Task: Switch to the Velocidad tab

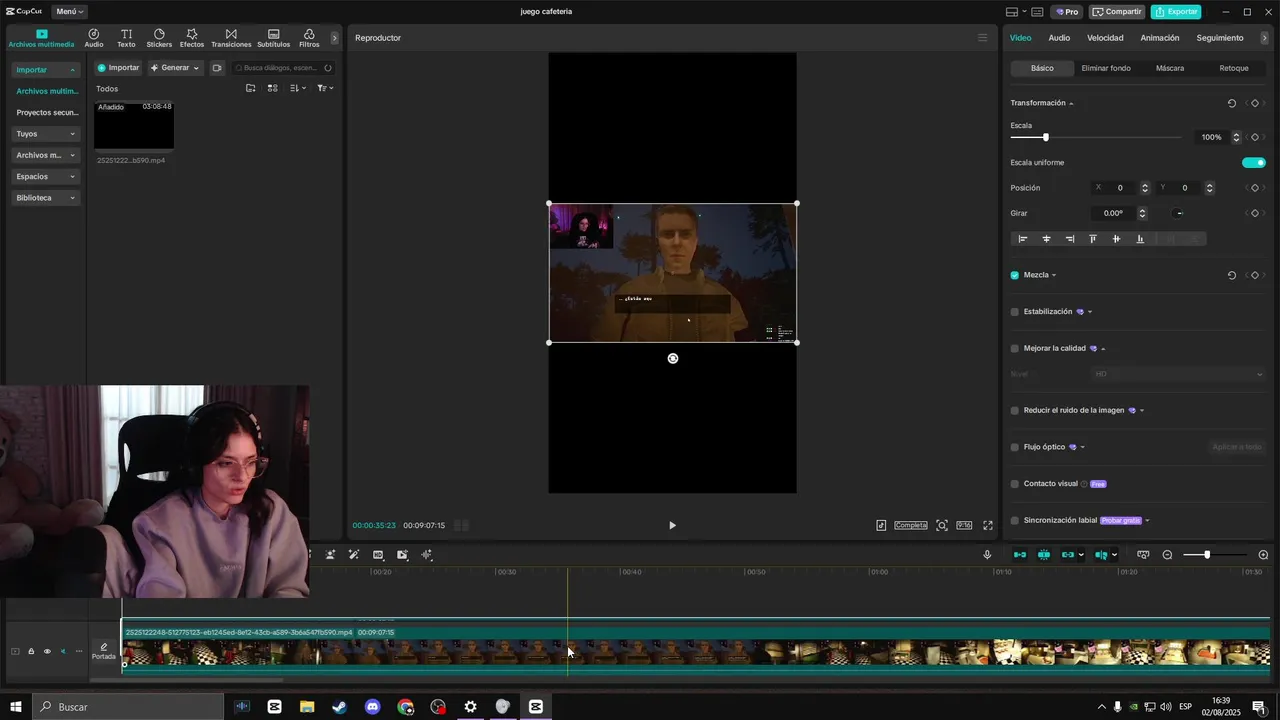Action: coord(1105,38)
